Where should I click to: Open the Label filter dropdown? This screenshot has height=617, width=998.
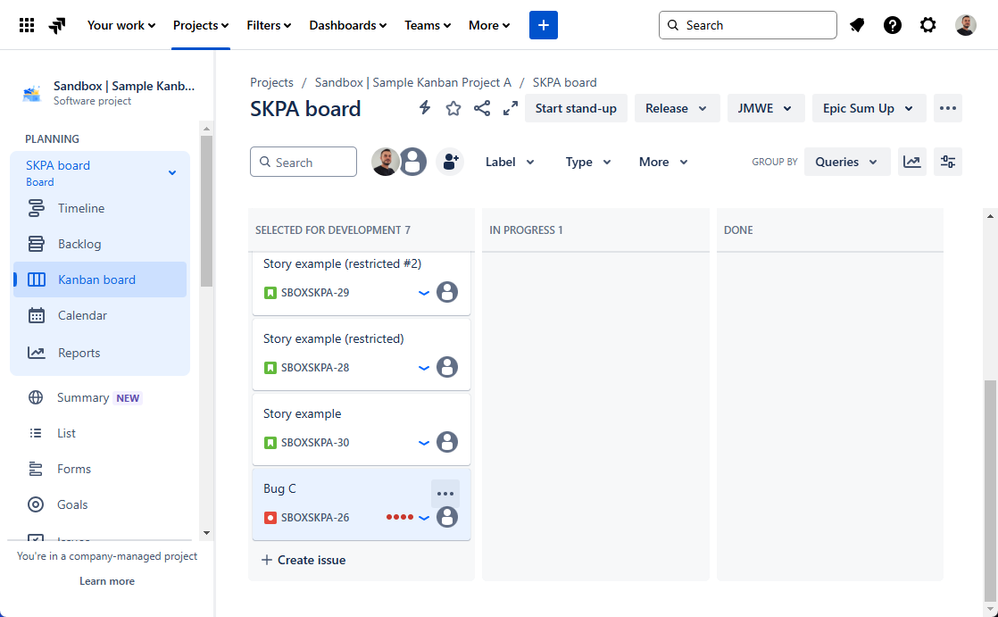tap(510, 162)
